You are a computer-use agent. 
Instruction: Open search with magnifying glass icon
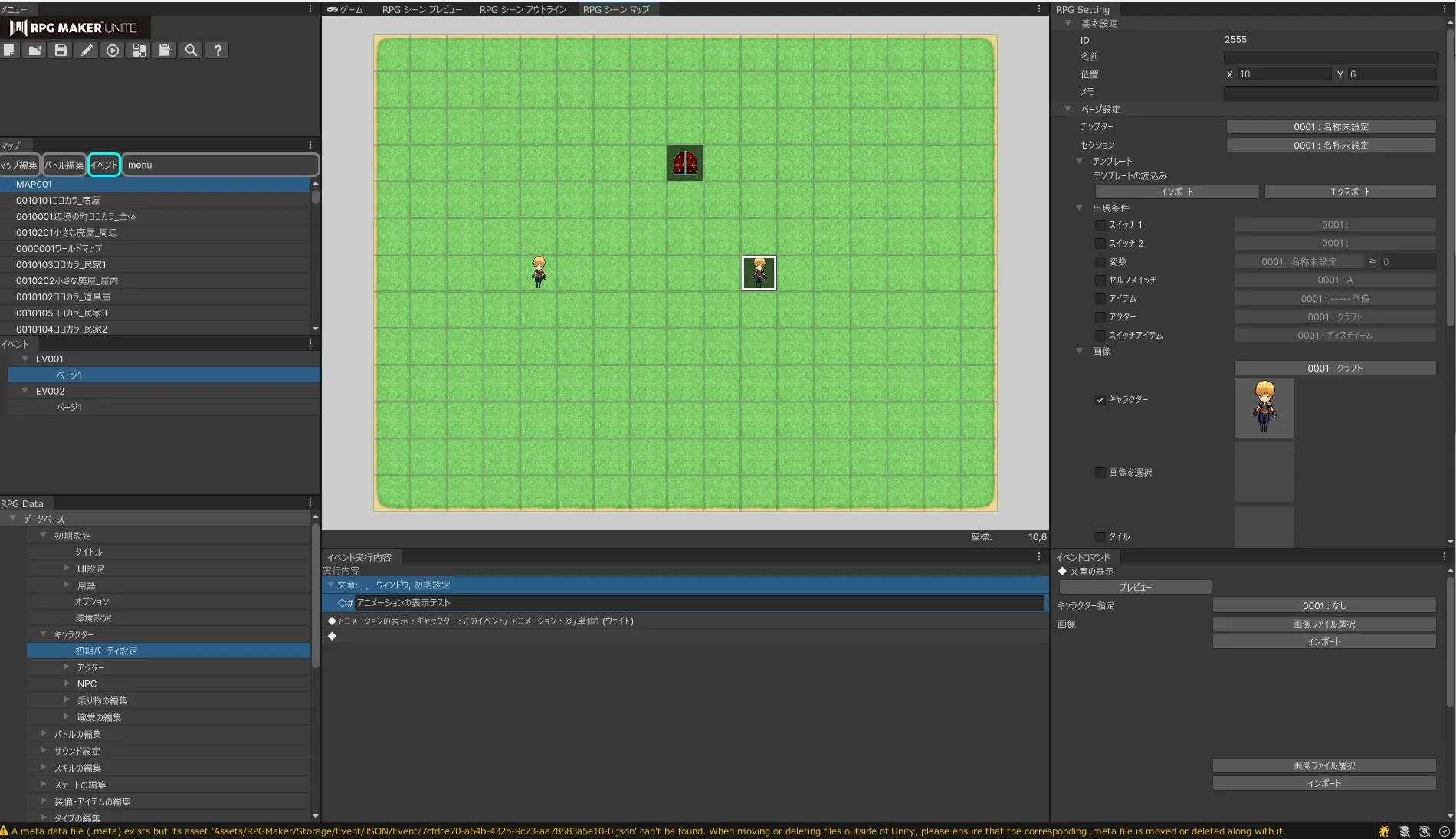pyautogui.click(x=191, y=51)
